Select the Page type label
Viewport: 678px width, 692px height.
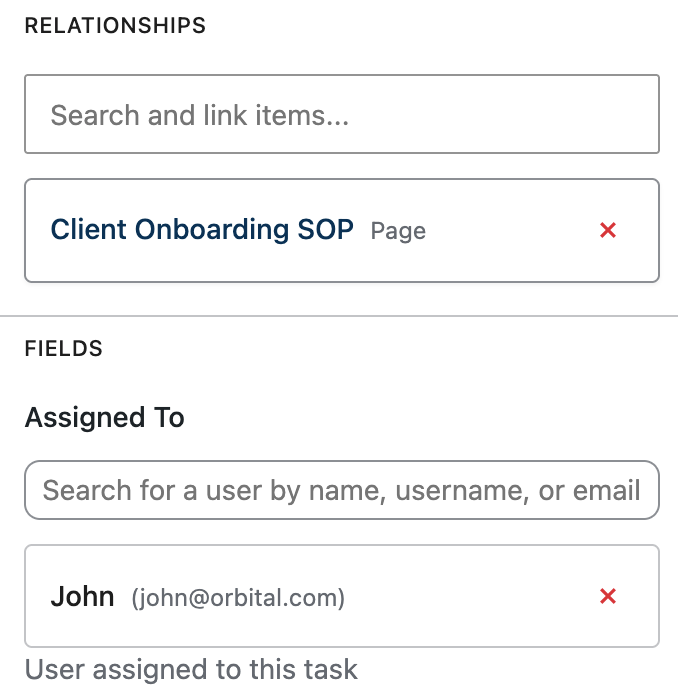click(398, 231)
